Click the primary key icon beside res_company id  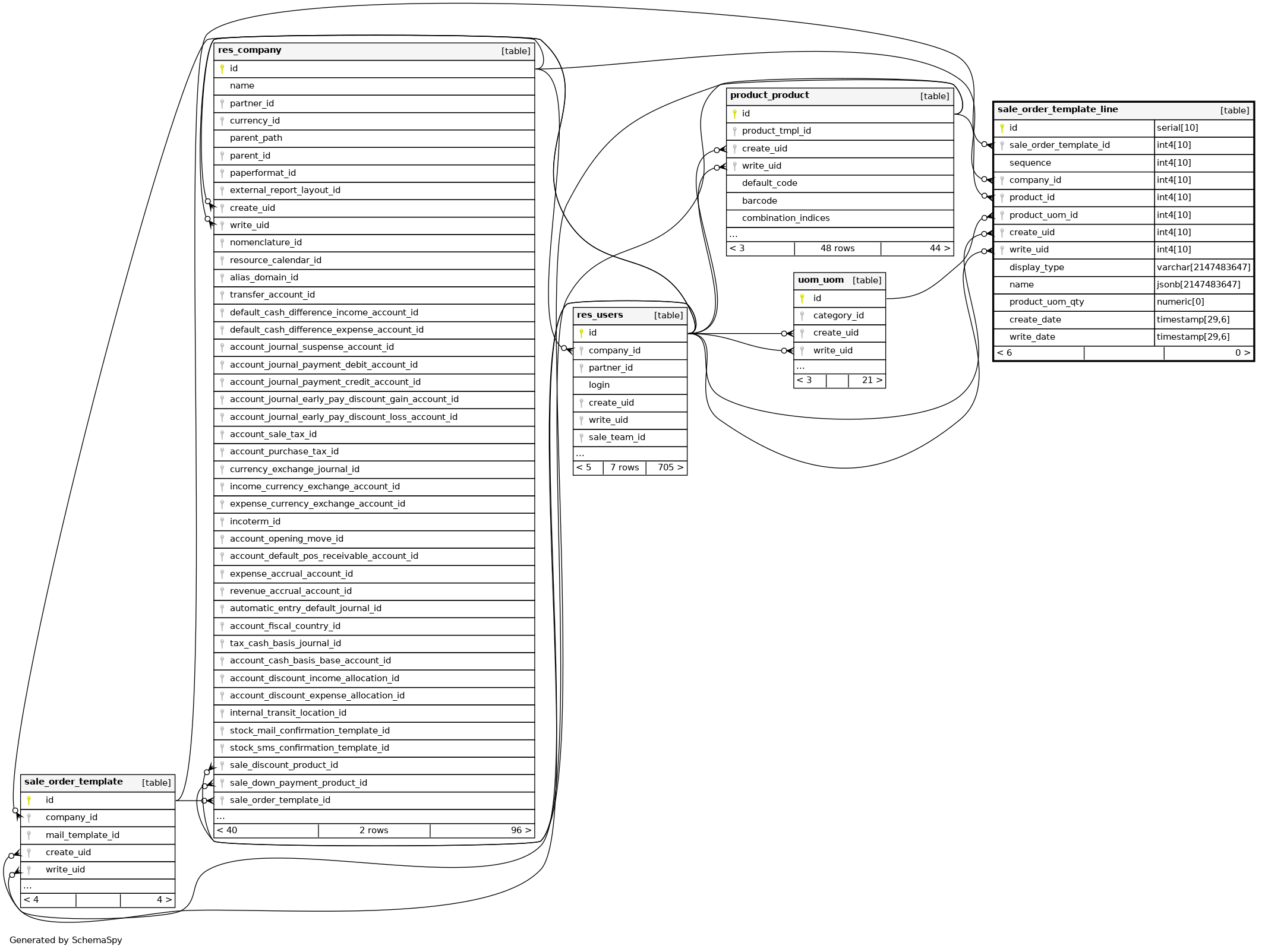tap(222, 69)
